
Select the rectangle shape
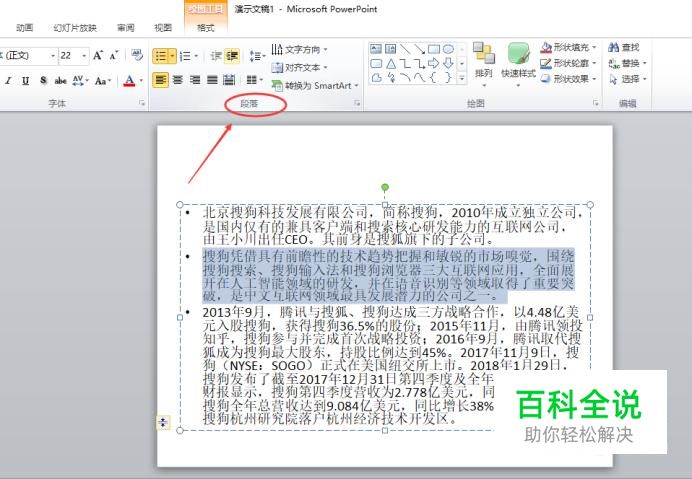click(434, 49)
